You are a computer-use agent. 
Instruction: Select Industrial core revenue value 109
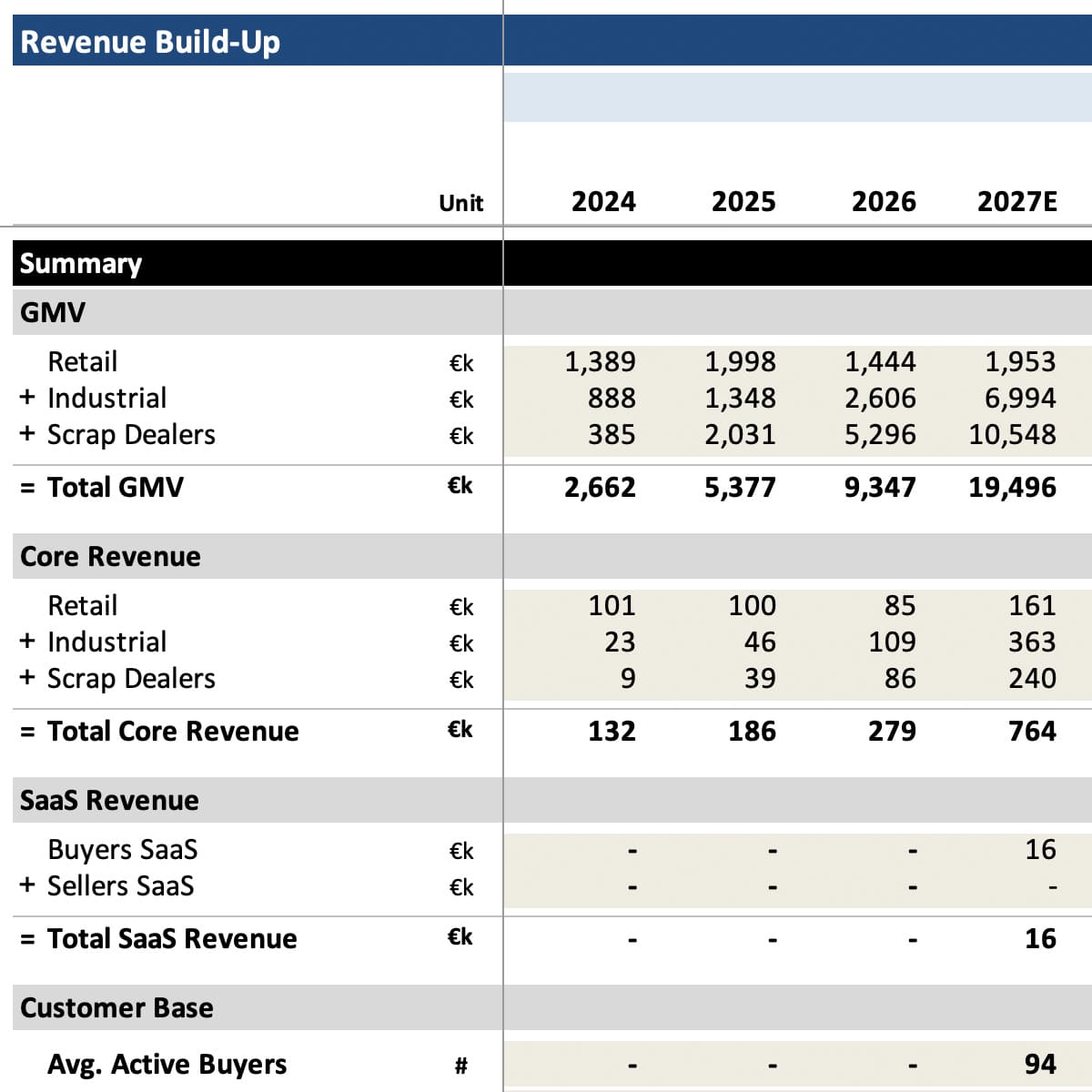[892, 642]
